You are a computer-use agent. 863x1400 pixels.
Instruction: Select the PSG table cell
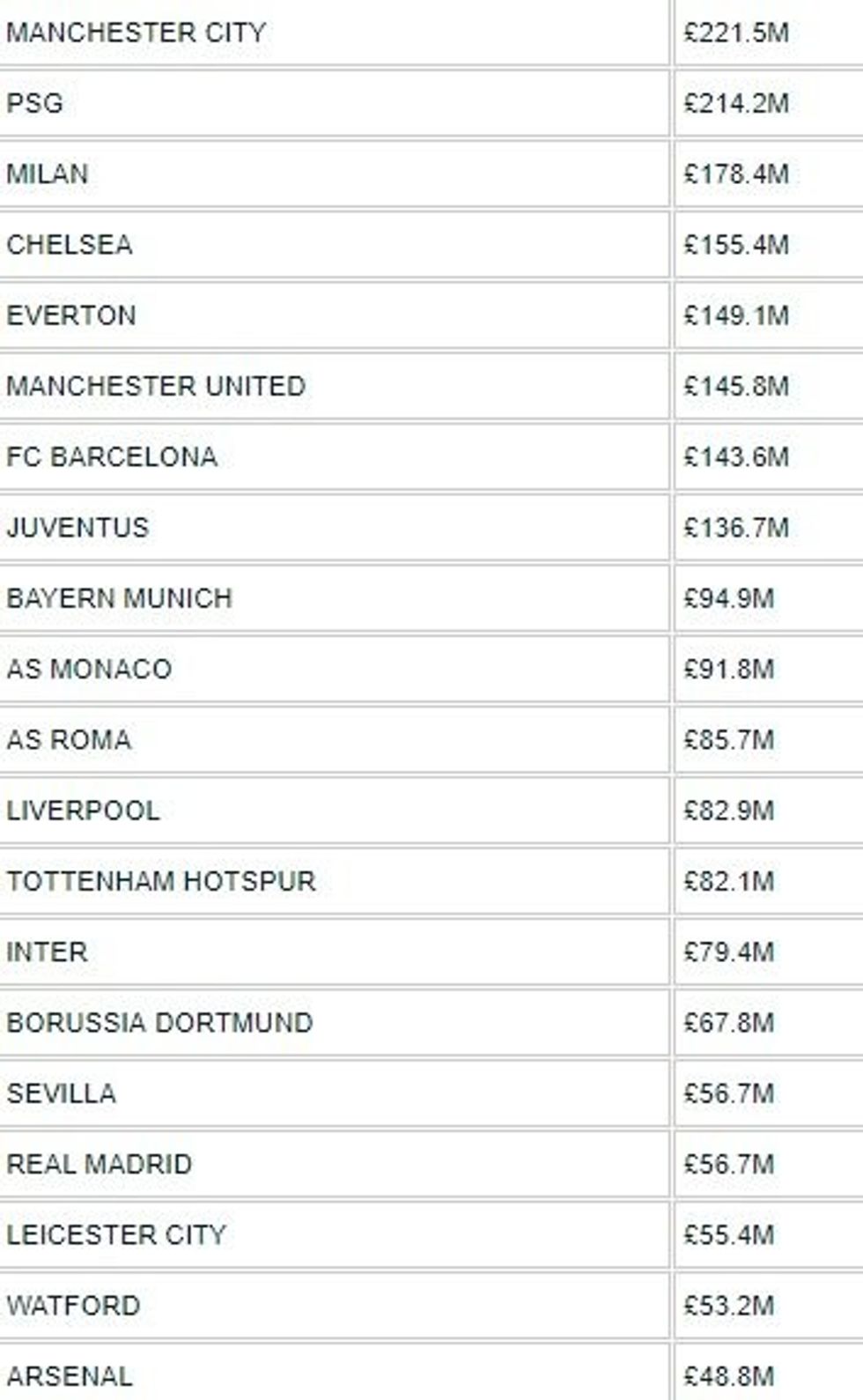pyautogui.click(x=34, y=103)
